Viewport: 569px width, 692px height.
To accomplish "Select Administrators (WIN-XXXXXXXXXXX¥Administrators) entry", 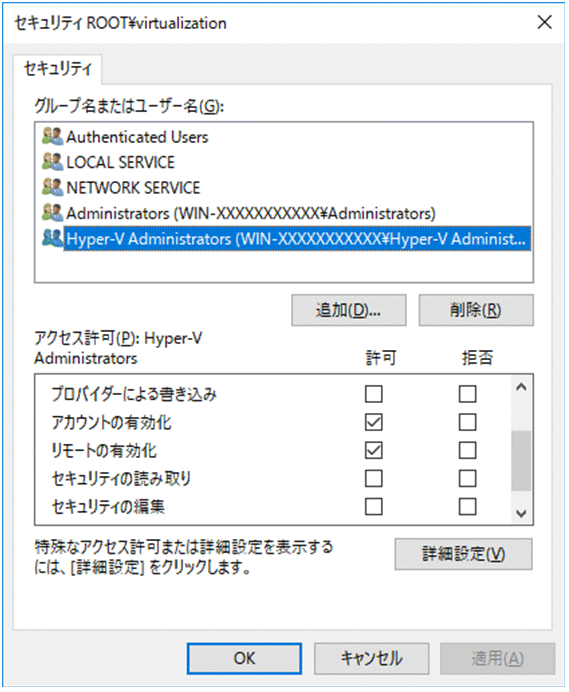I will tap(251, 214).
